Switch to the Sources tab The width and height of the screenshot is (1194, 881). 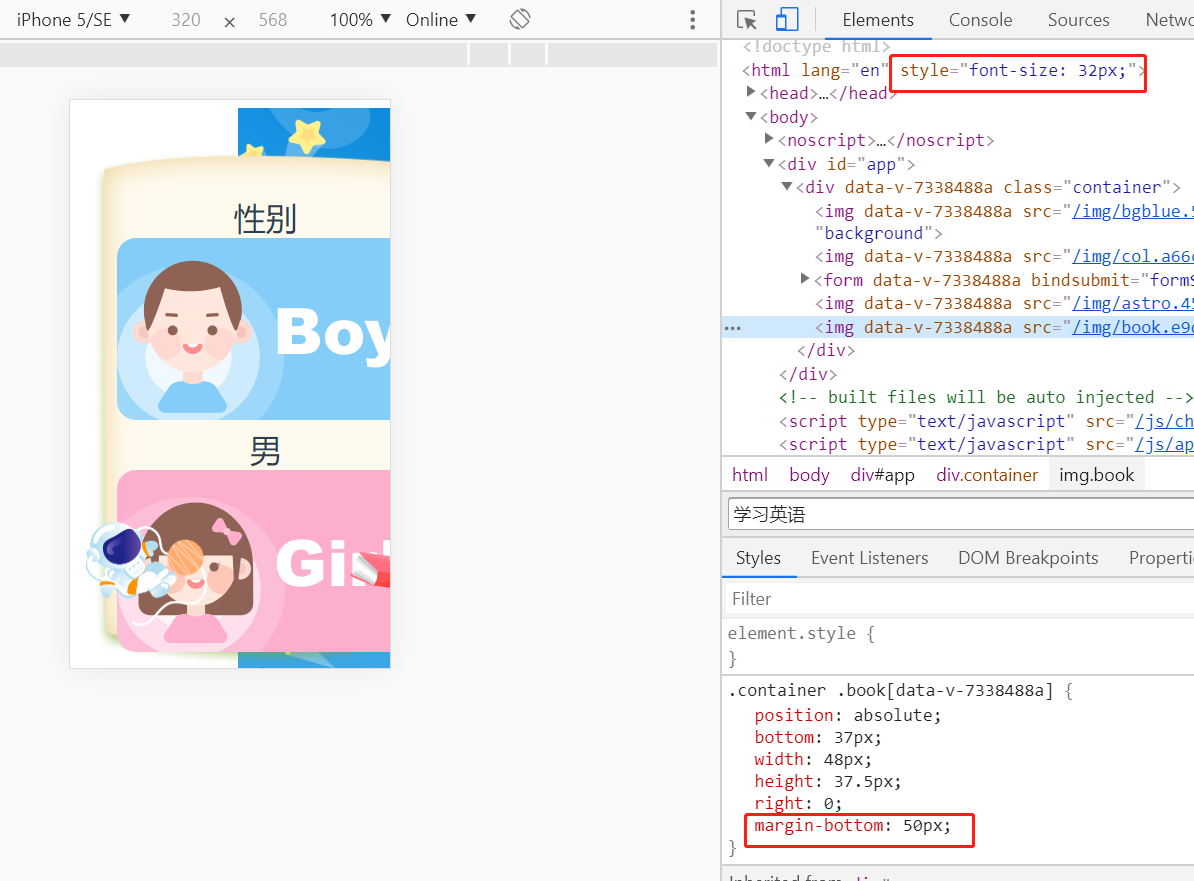1078,20
